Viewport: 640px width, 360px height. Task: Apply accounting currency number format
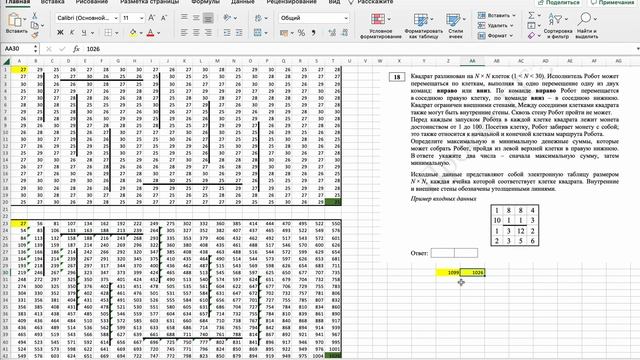click(x=284, y=33)
